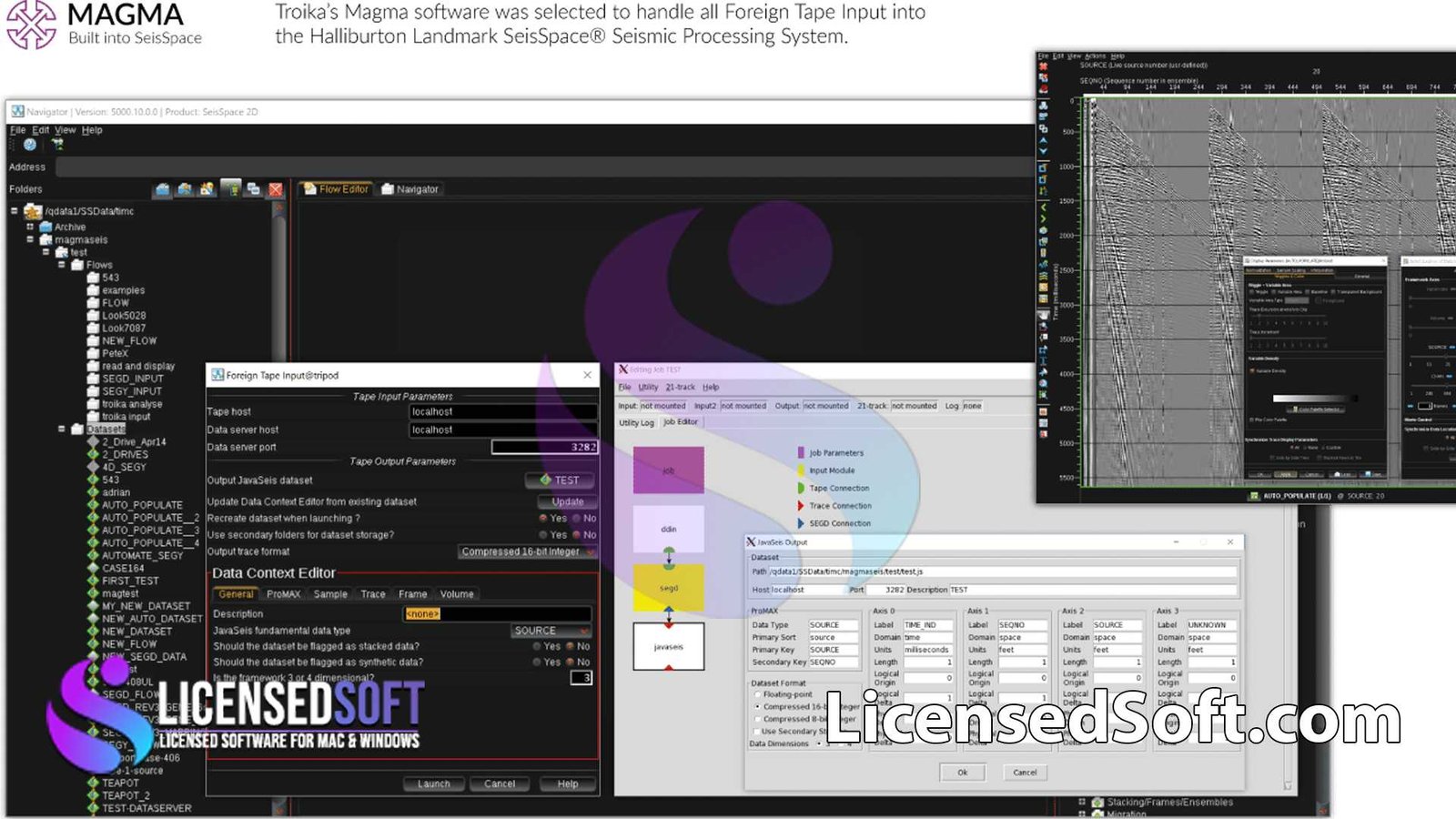Click the yellow 'segd' block in Job Editor

coord(669,588)
